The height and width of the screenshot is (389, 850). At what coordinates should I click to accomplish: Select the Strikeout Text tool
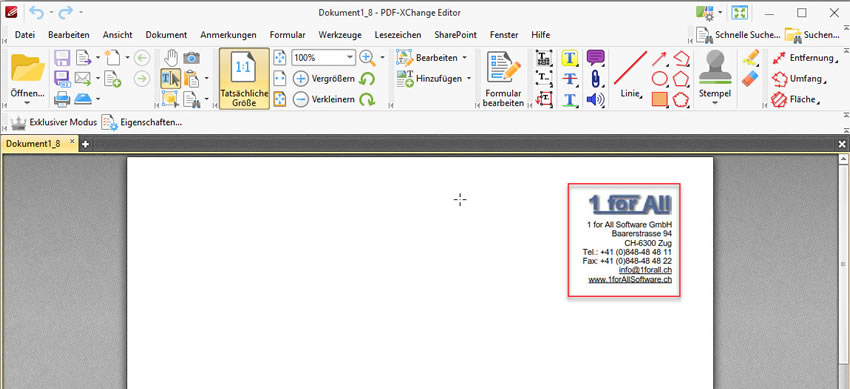pos(569,79)
